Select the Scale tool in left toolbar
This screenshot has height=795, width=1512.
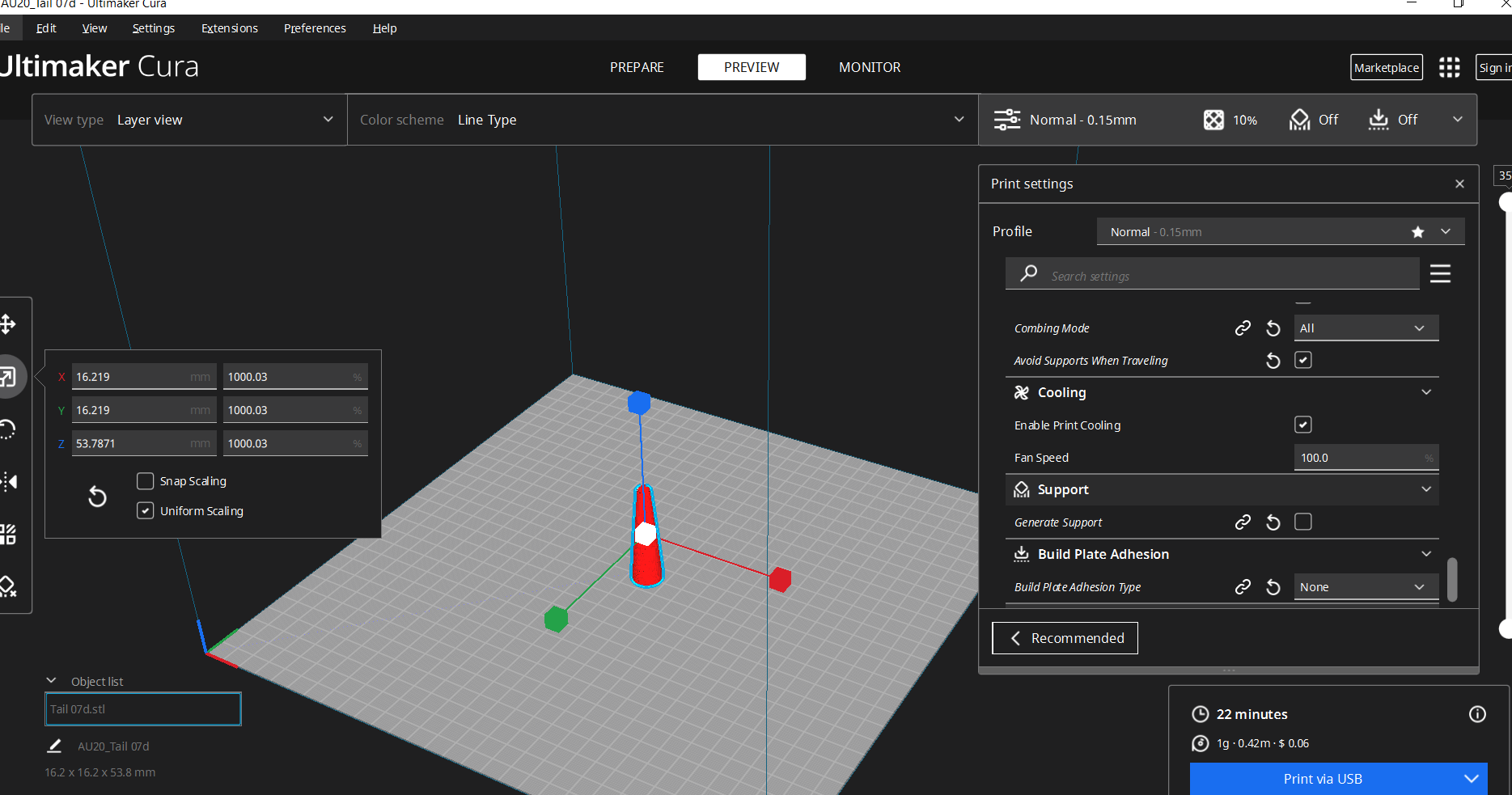point(7,377)
